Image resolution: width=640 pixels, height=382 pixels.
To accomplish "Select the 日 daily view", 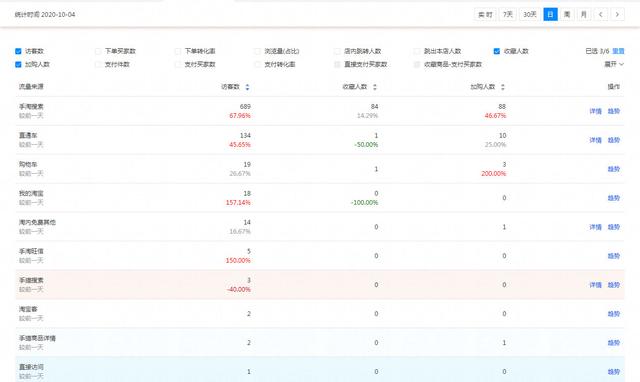I will (550, 15).
